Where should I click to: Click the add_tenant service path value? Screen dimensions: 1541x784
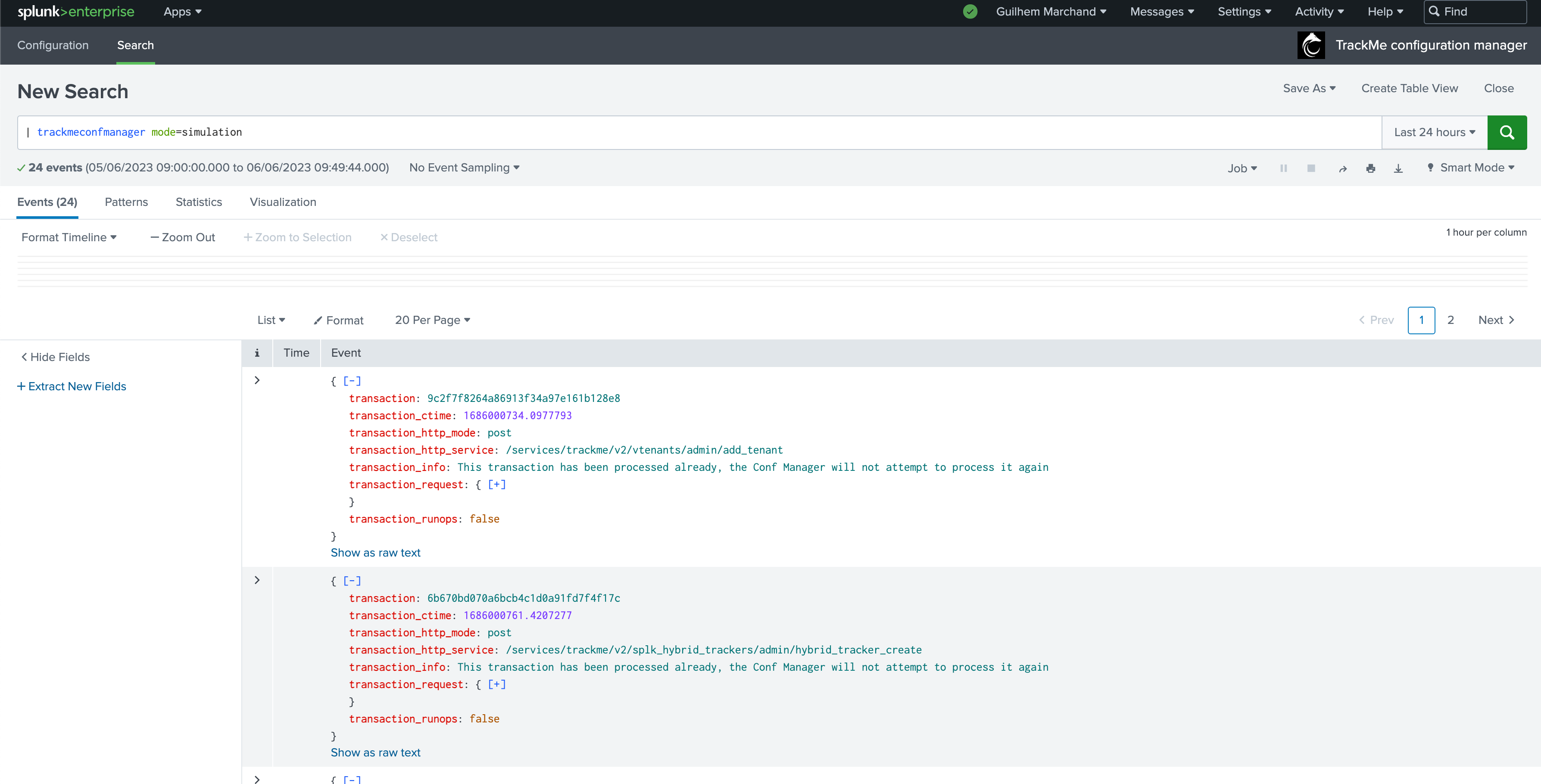click(x=644, y=450)
